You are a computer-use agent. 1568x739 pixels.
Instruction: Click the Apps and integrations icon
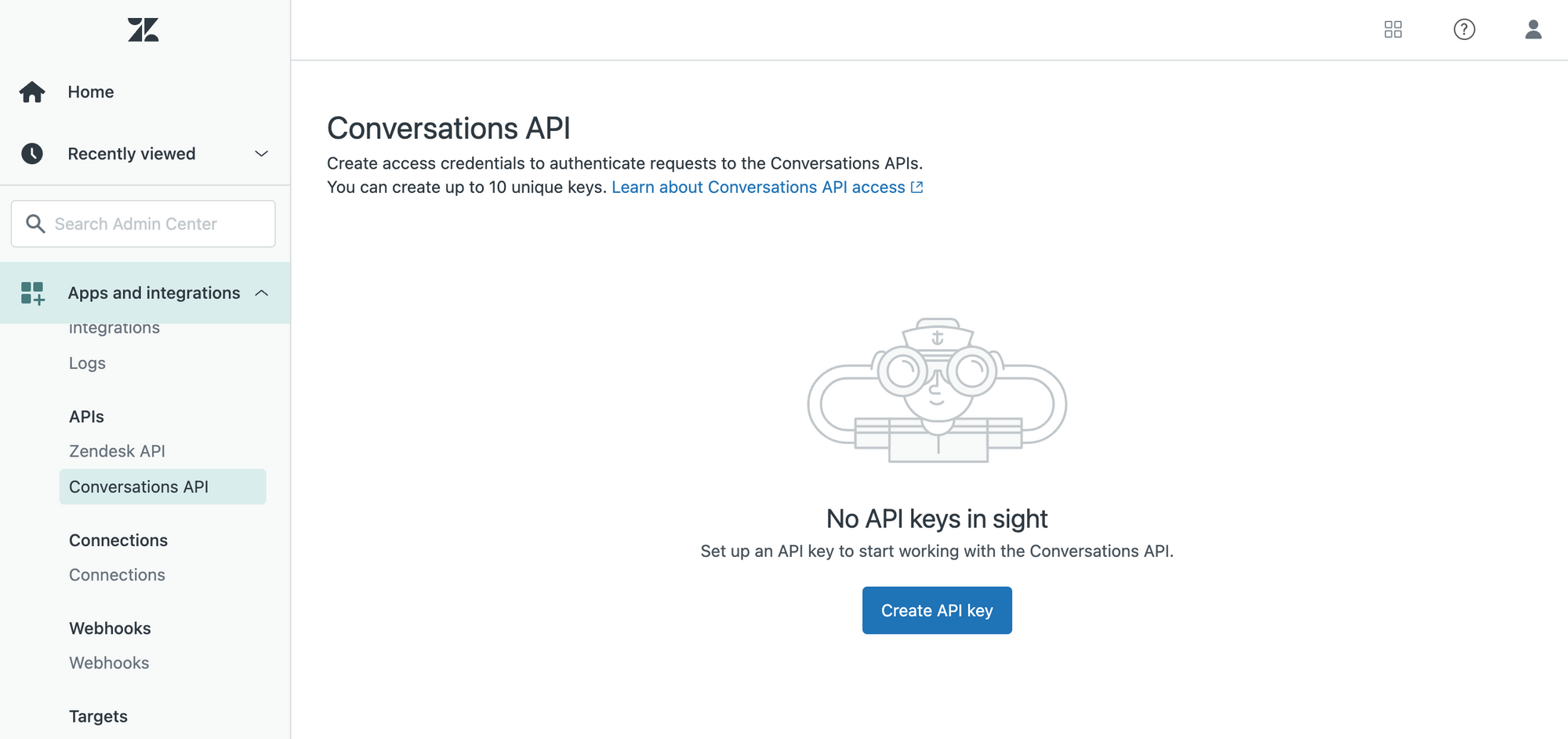(x=33, y=293)
